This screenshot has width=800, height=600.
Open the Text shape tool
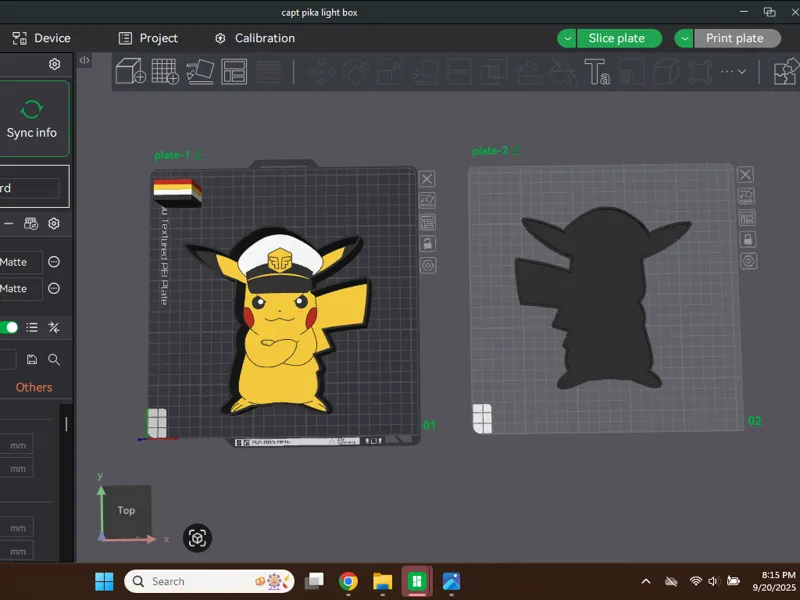point(597,71)
